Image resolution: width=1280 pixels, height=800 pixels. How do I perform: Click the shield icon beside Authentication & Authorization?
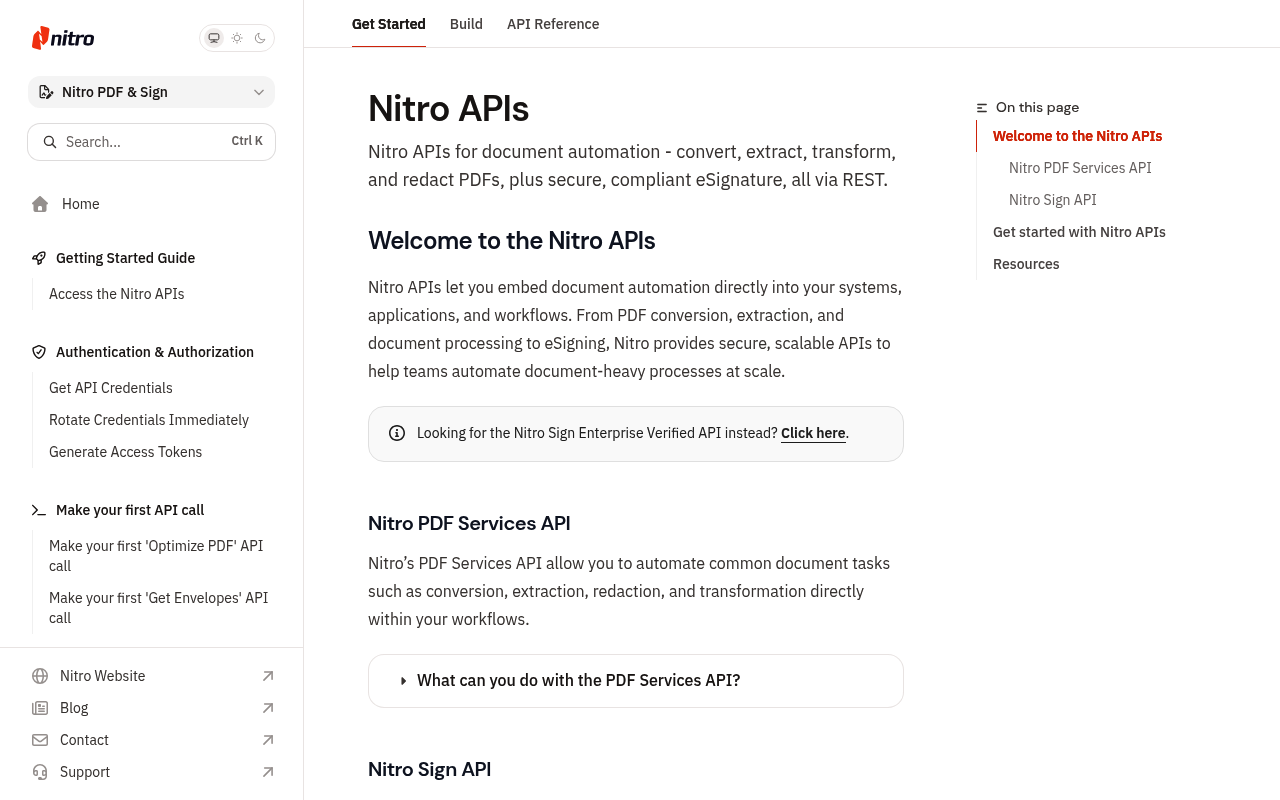click(x=39, y=352)
